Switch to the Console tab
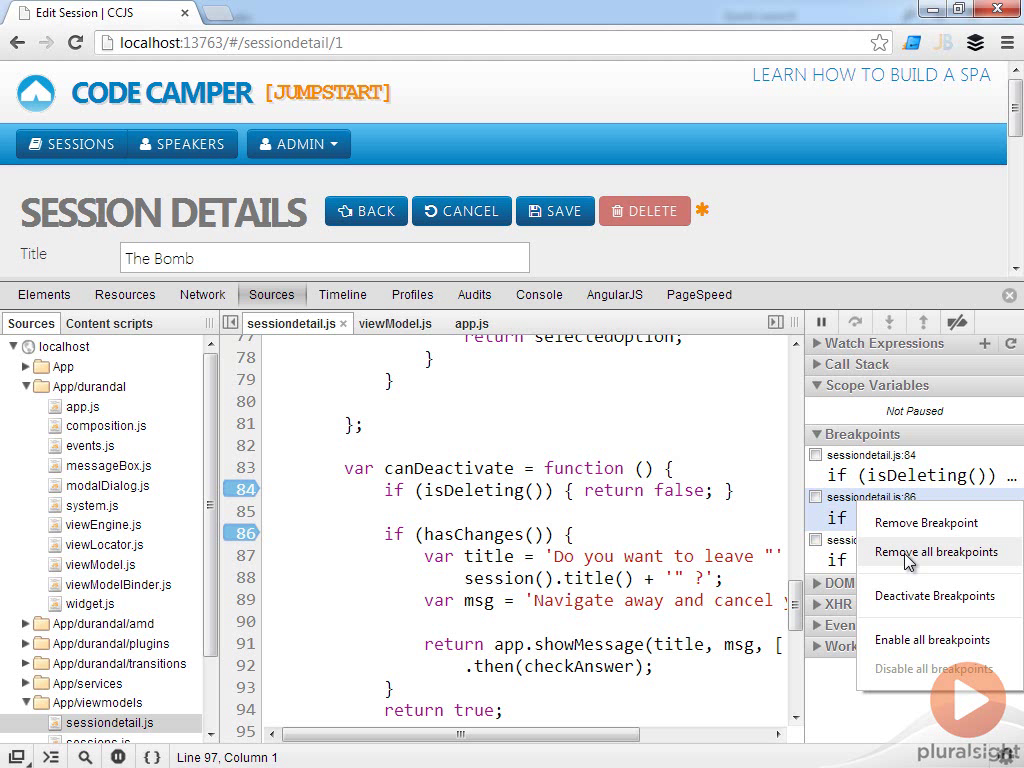 coord(539,295)
